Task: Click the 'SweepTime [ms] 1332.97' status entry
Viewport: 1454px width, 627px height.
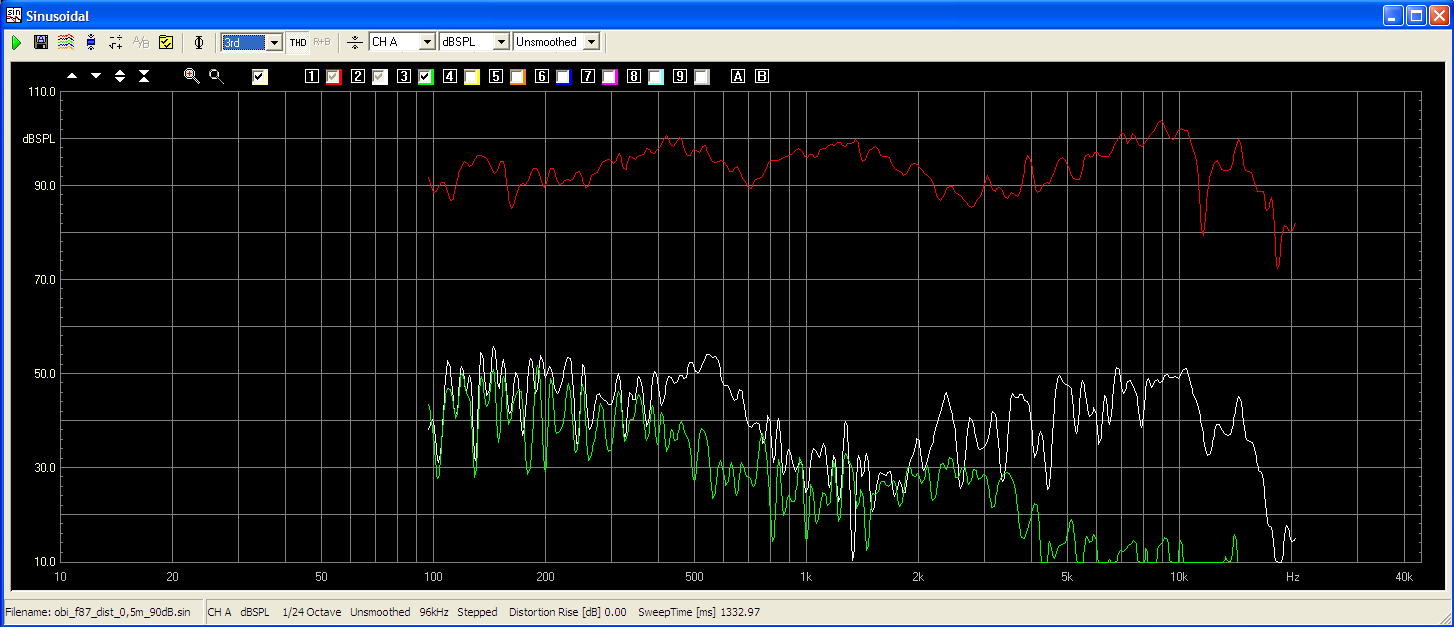Action: coord(699,612)
